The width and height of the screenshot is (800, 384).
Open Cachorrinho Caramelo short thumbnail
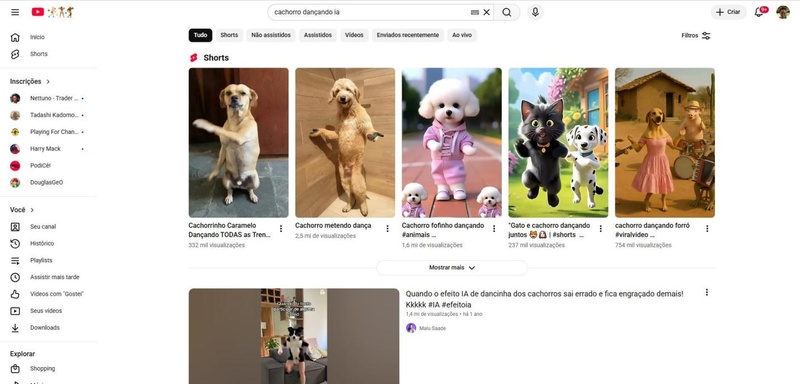tap(238, 143)
